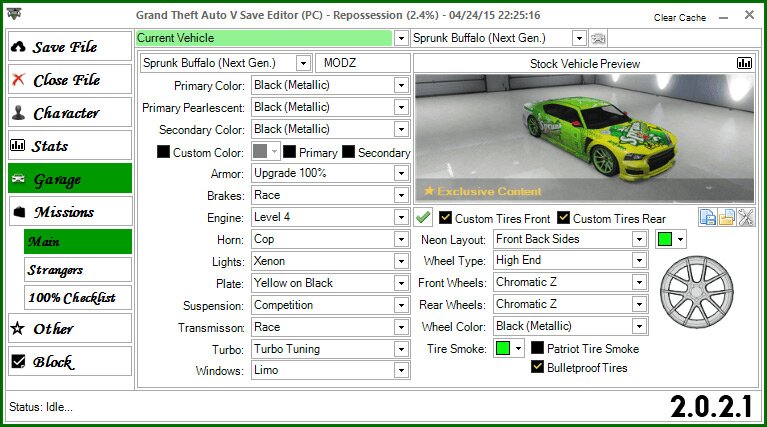The image size is (767, 427).
Task: Click the wrench and screwdriver tools icon
Action: coord(746,218)
